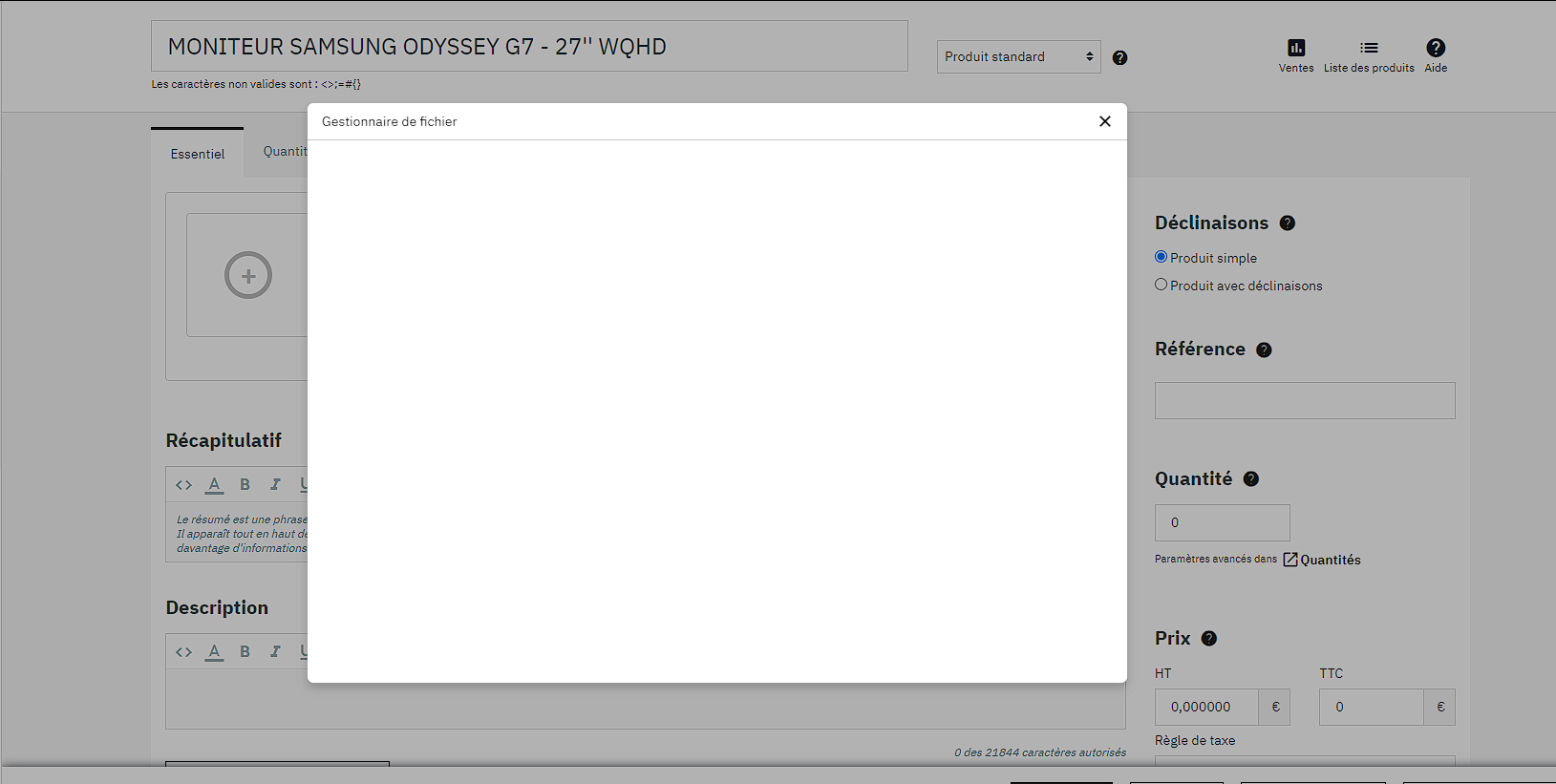
Task: Open the Quantités advanced settings link
Action: pyautogui.click(x=1322, y=560)
